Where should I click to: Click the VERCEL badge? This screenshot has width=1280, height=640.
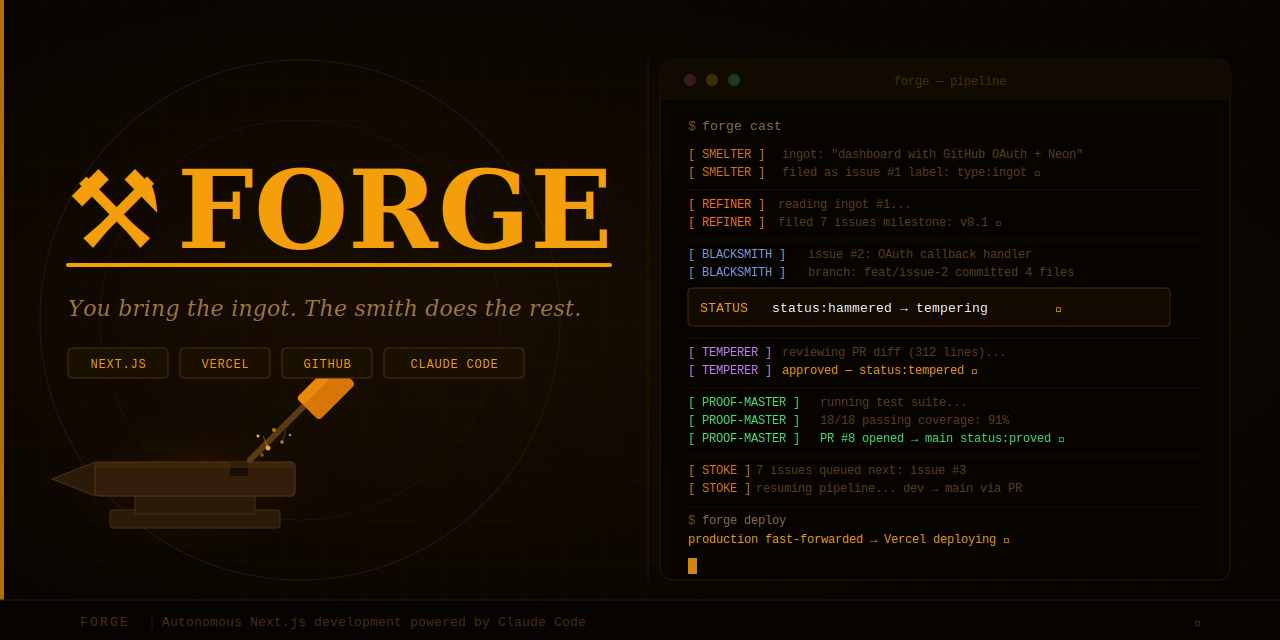[x=225, y=364]
